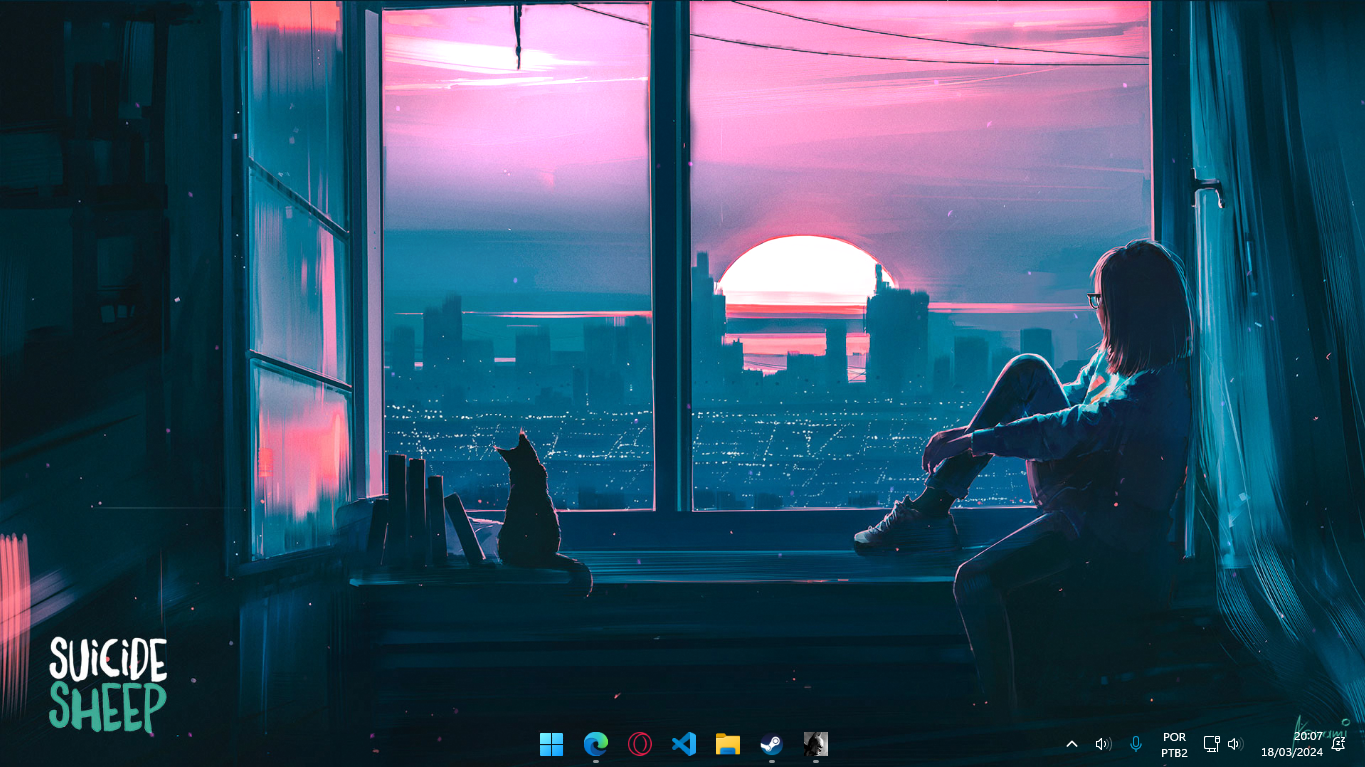Click the cat silhouette on the windowsill
1365x767 pixels.
click(530, 510)
